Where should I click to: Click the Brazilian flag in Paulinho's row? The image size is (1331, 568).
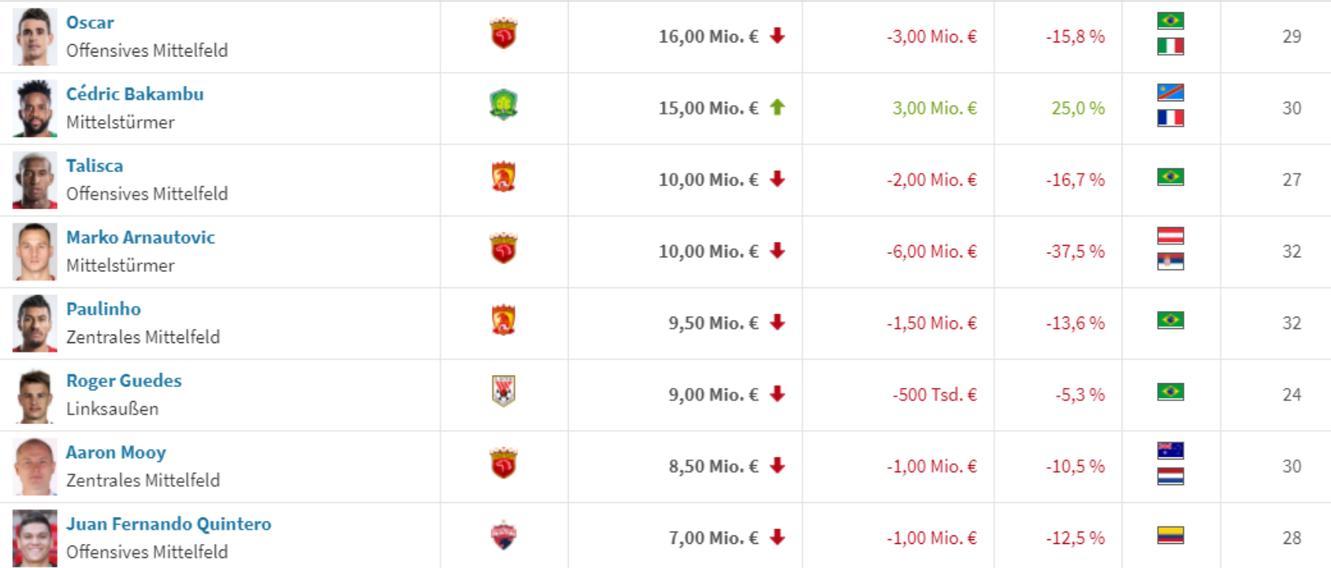click(x=1170, y=320)
